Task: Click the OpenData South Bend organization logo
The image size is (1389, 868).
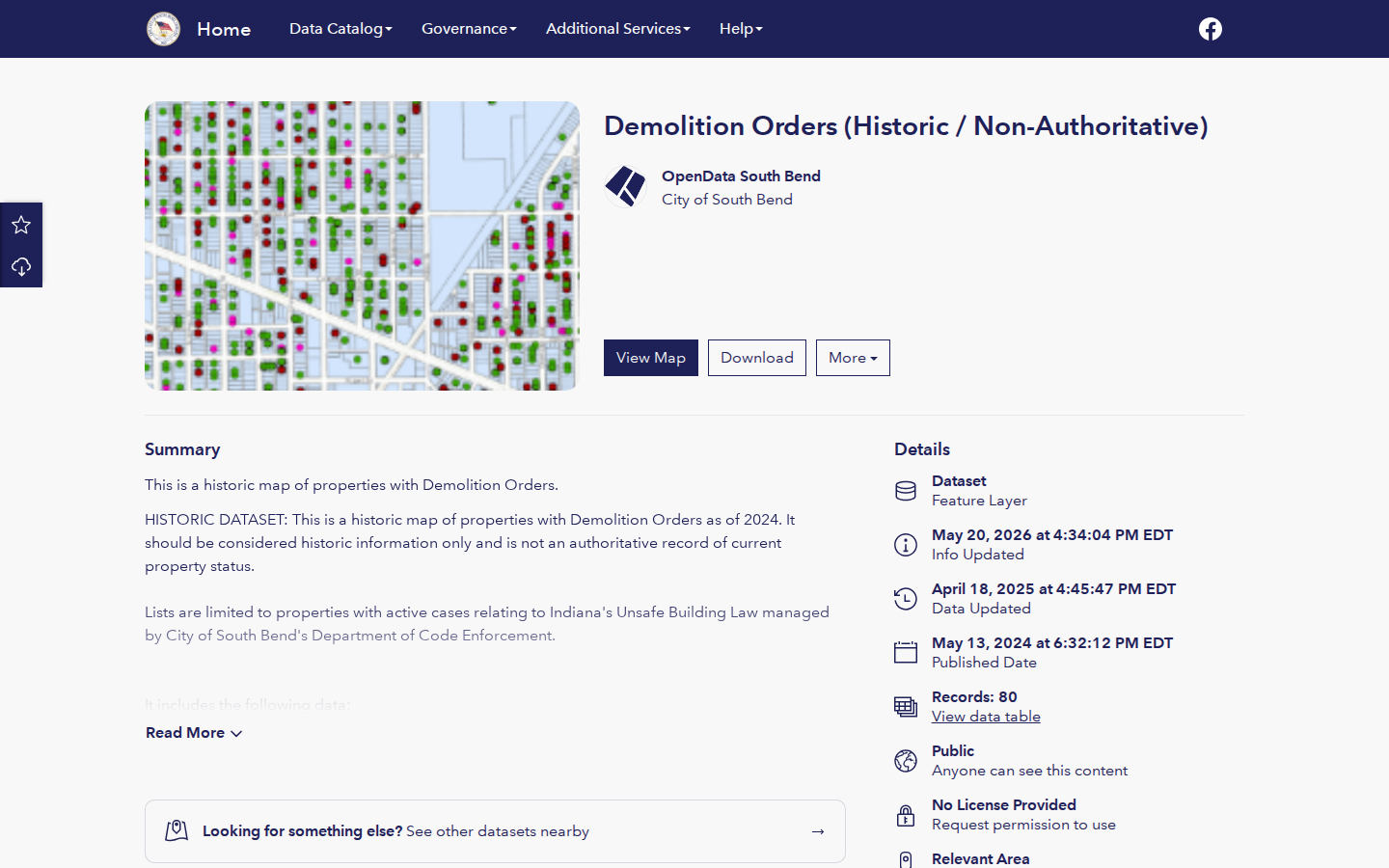Action: coord(625,186)
